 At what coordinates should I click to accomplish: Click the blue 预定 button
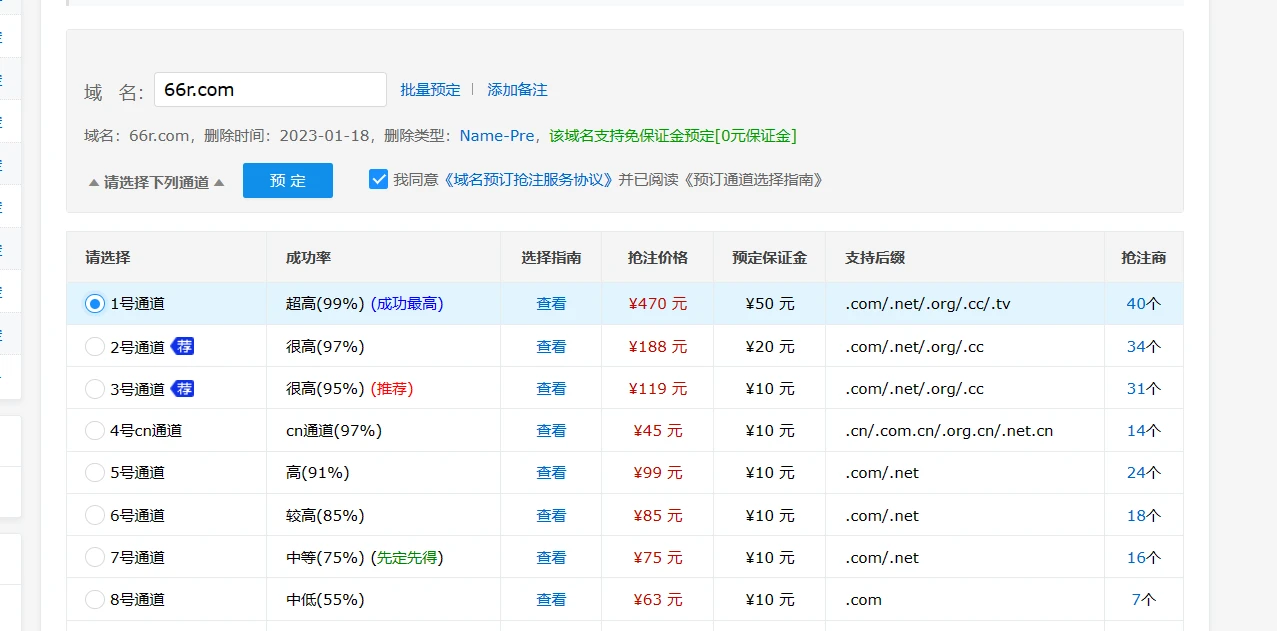coord(288,181)
